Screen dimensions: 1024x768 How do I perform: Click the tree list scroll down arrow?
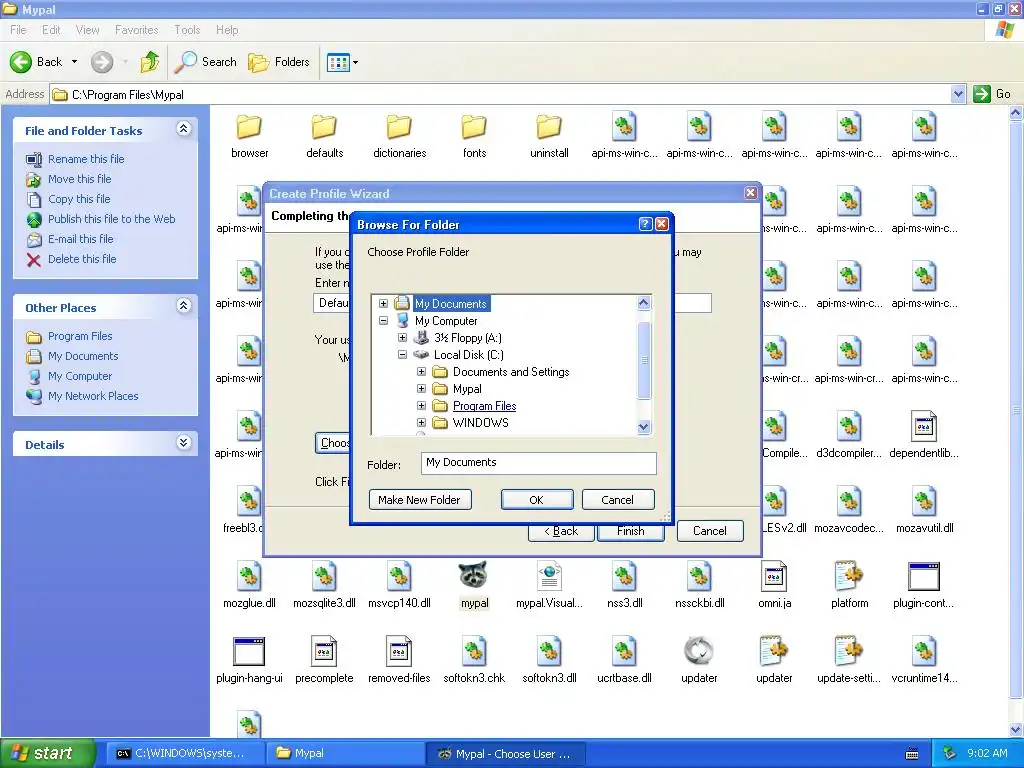pos(643,427)
